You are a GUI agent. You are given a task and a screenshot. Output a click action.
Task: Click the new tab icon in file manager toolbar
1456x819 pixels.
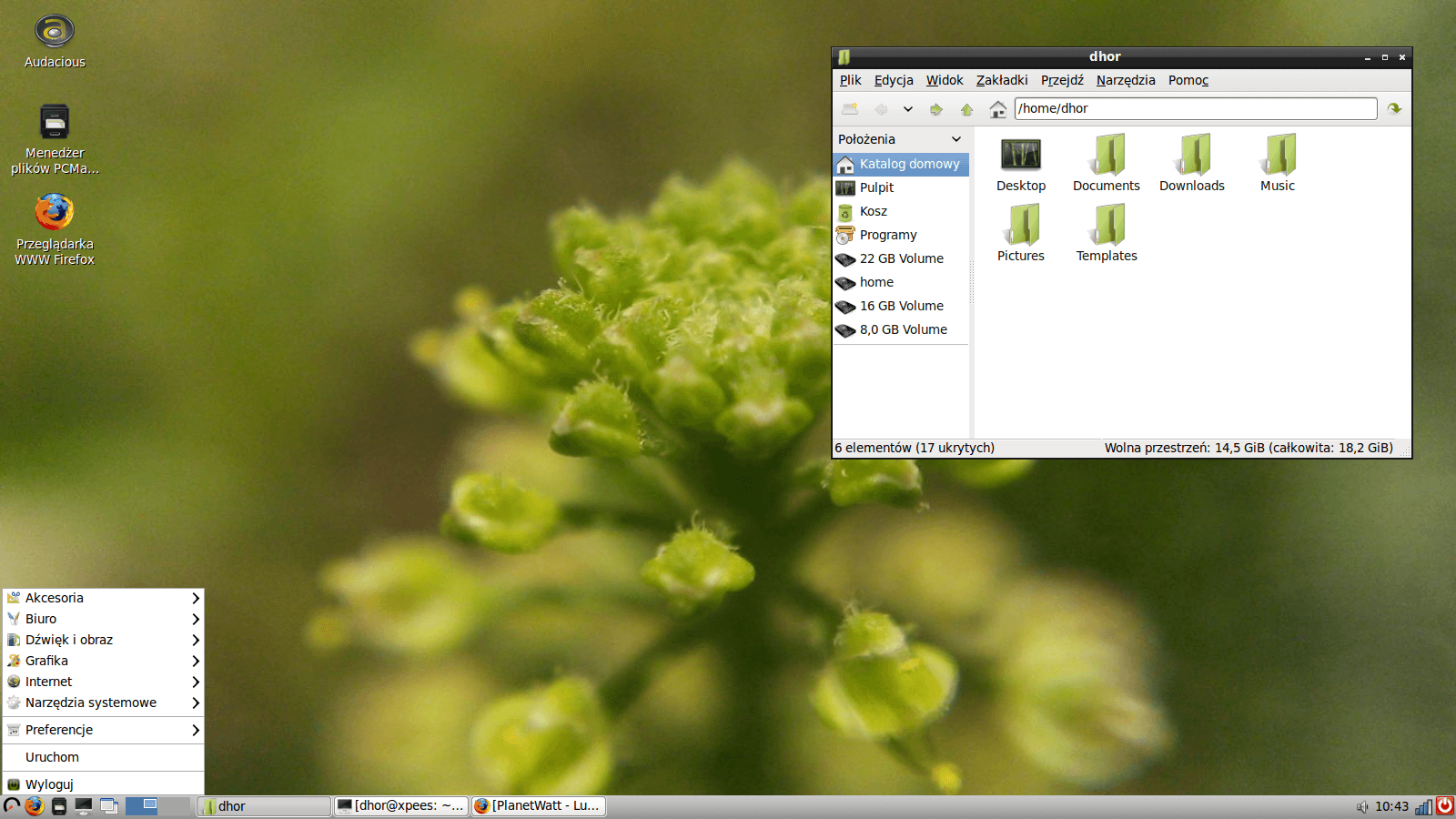coord(850,109)
